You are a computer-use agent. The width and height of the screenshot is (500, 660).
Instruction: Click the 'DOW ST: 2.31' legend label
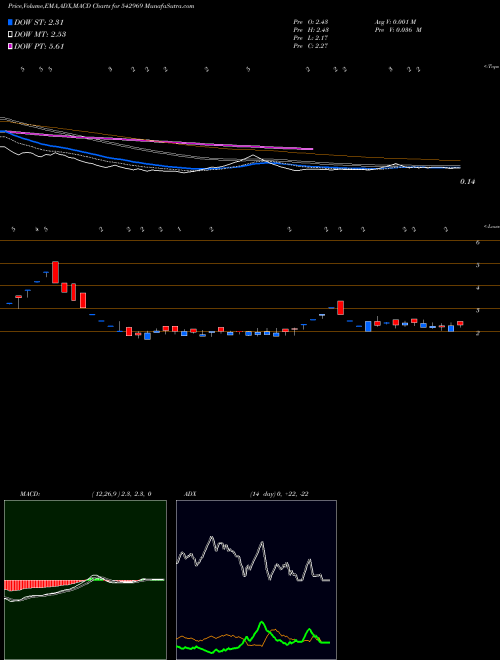click(39, 23)
